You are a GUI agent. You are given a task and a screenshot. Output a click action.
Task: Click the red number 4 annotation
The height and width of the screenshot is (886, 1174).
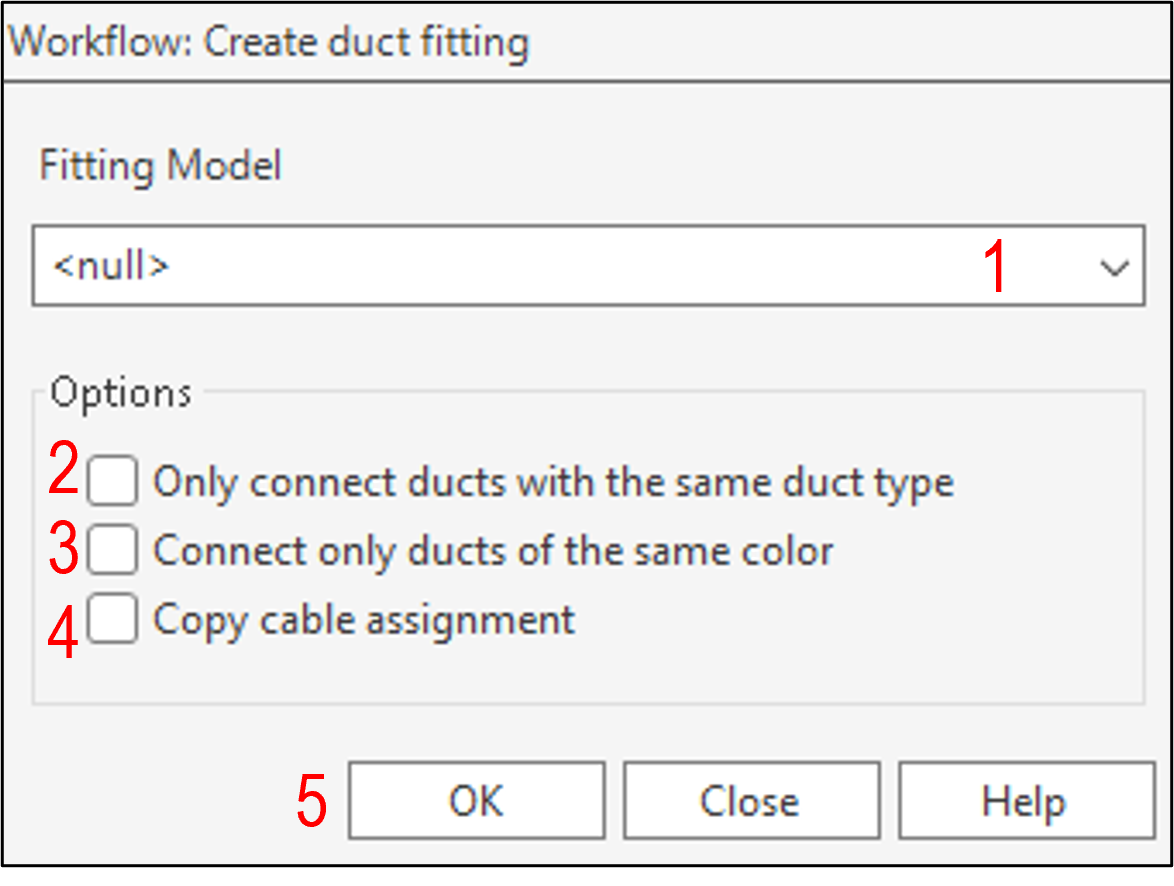[x=64, y=634]
